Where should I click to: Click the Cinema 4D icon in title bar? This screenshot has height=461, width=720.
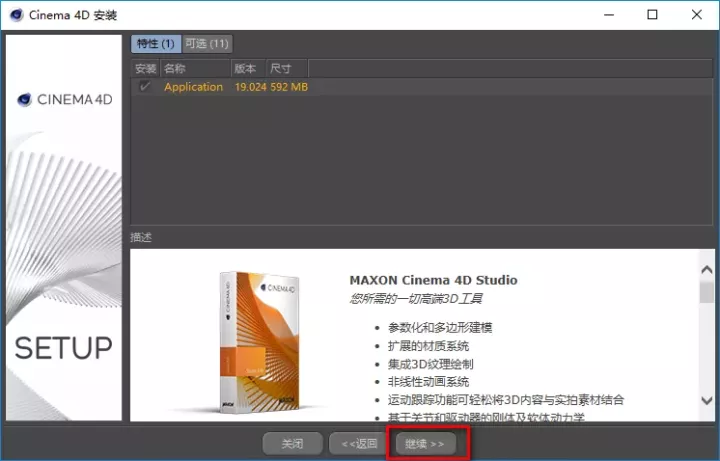15,15
